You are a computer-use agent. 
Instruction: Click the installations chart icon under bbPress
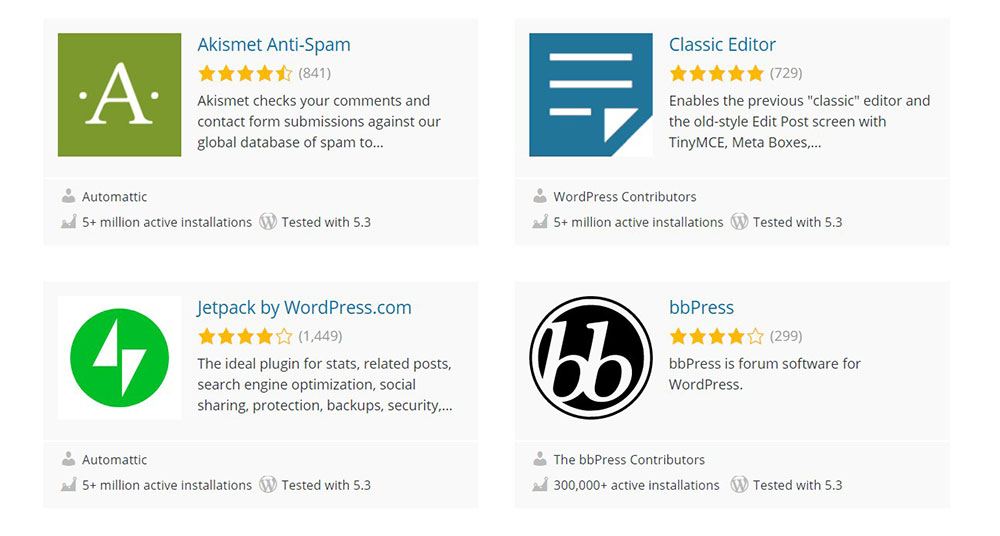(x=539, y=485)
